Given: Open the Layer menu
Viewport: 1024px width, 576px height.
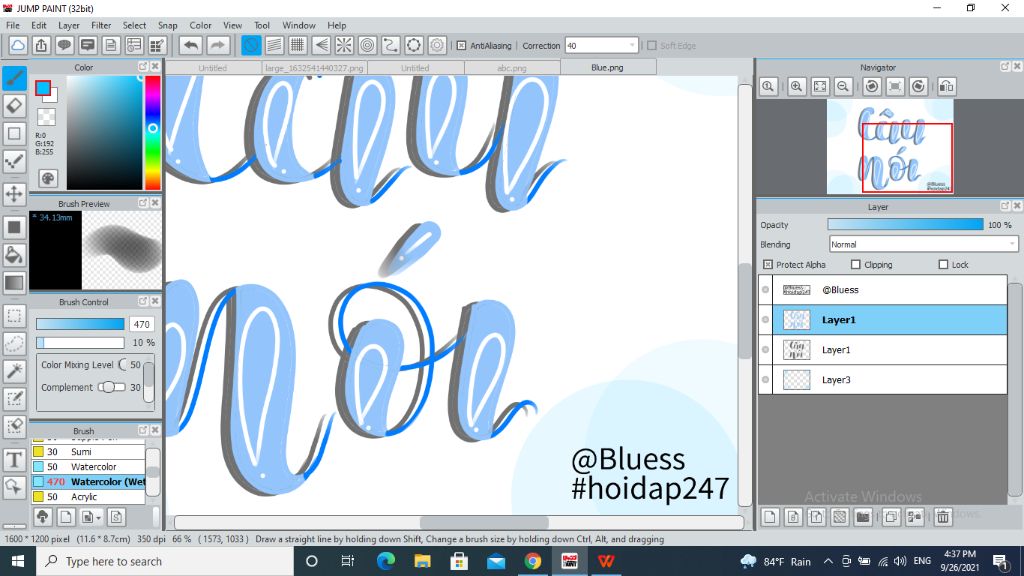Looking at the screenshot, I should click(69, 25).
